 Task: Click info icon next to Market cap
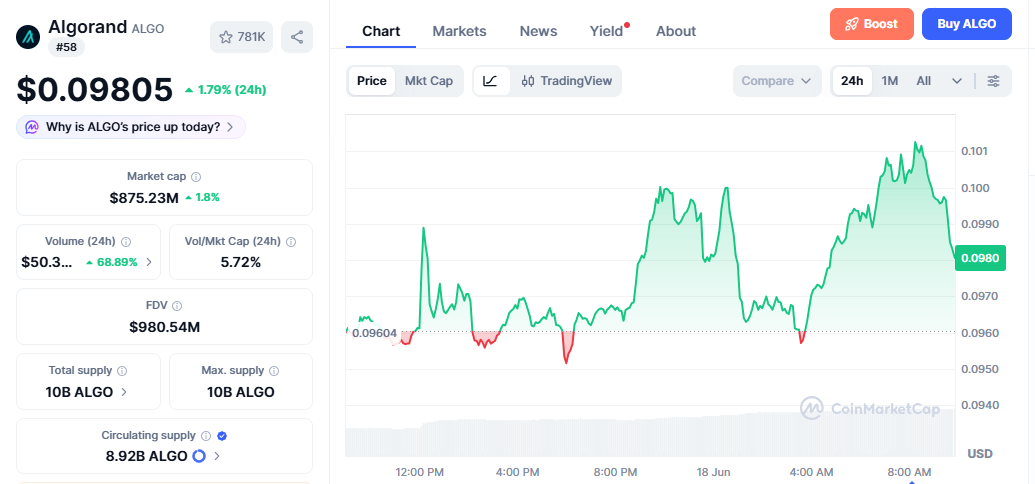(196, 177)
